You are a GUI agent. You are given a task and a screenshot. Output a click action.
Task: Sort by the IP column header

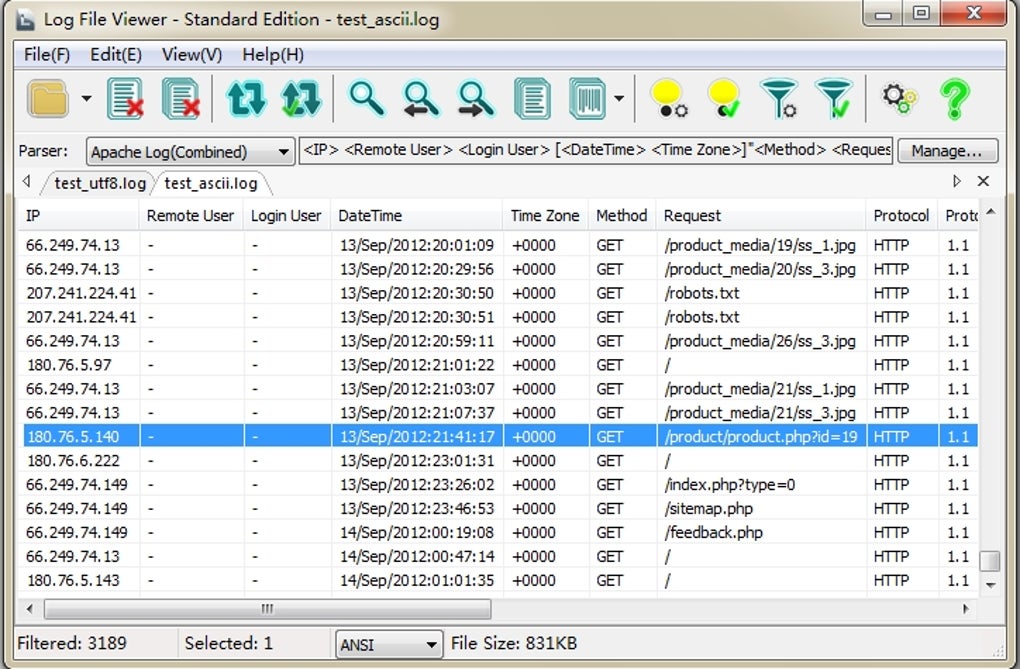[x=78, y=215]
